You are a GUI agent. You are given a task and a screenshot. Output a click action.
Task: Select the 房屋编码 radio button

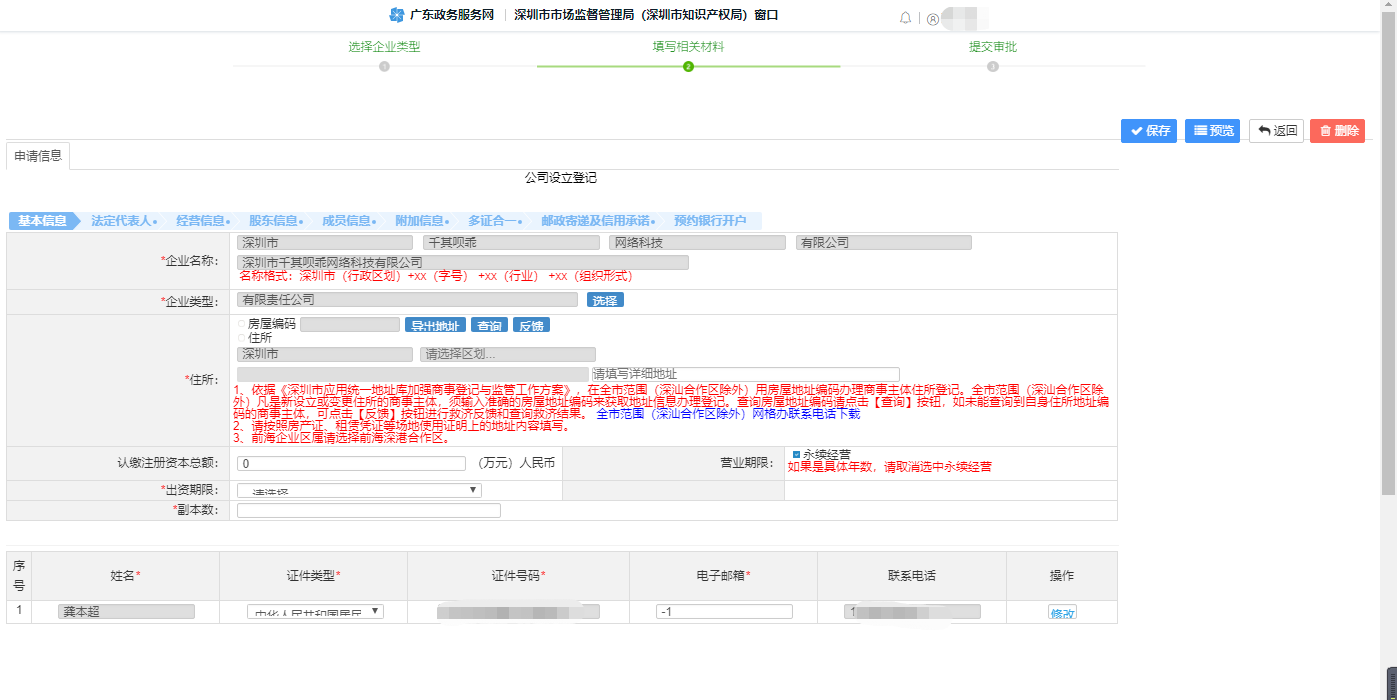click(240, 322)
